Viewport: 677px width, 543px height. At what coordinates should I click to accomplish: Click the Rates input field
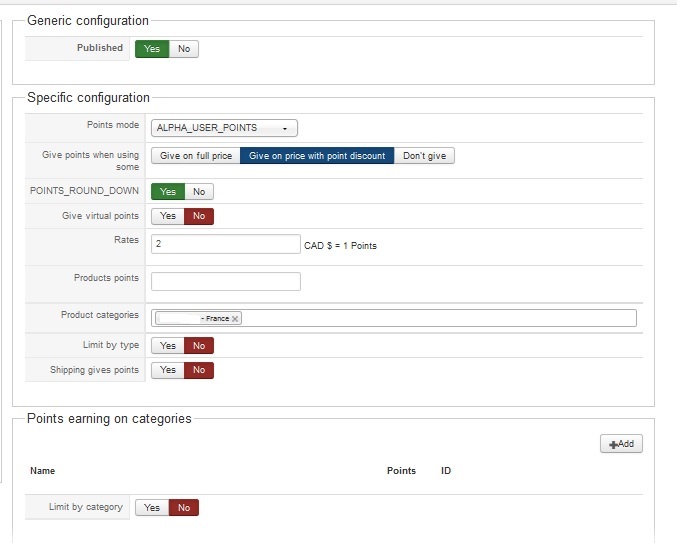225,244
